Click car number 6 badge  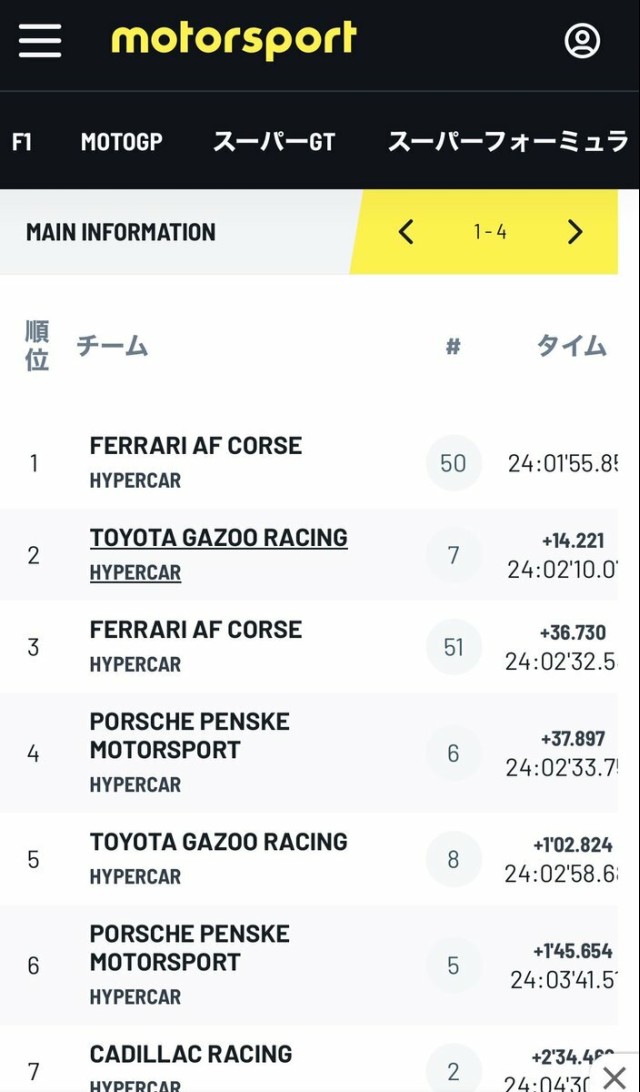453,753
